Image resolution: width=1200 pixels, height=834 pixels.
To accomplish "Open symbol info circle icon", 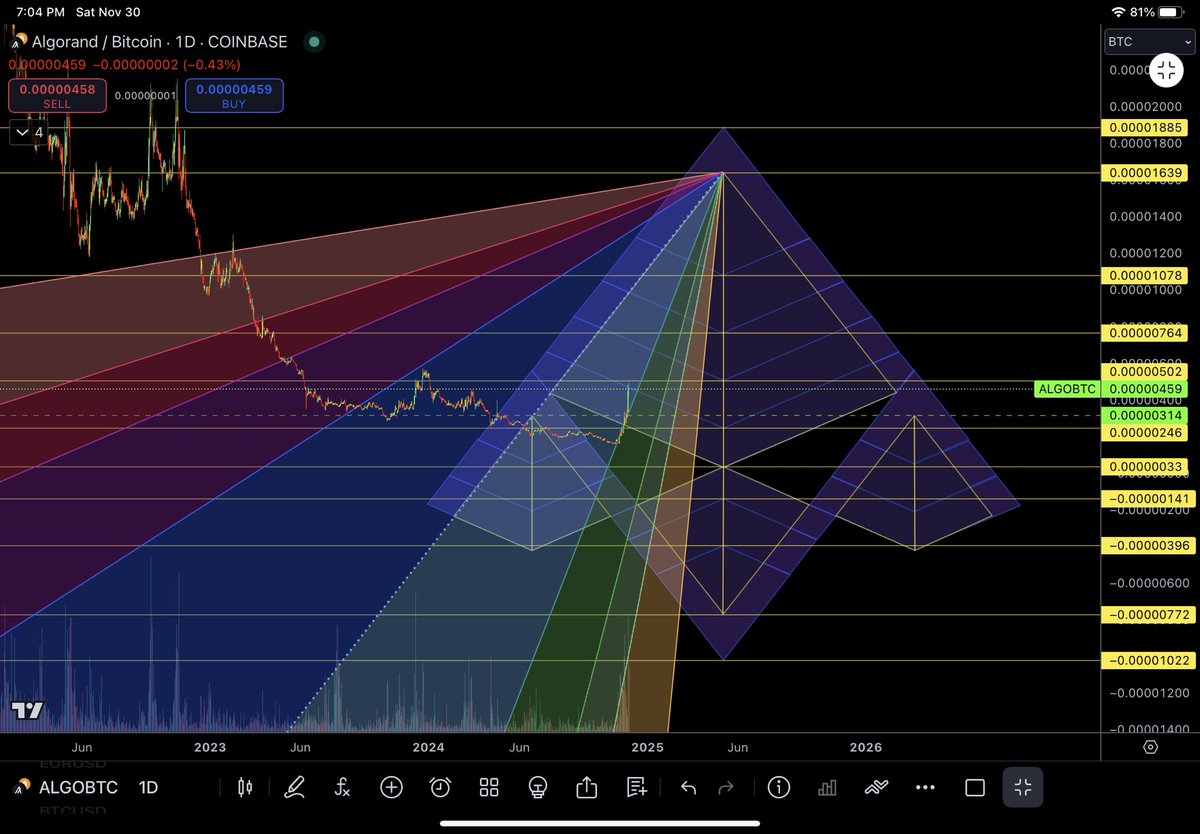I will (x=779, y=787).
